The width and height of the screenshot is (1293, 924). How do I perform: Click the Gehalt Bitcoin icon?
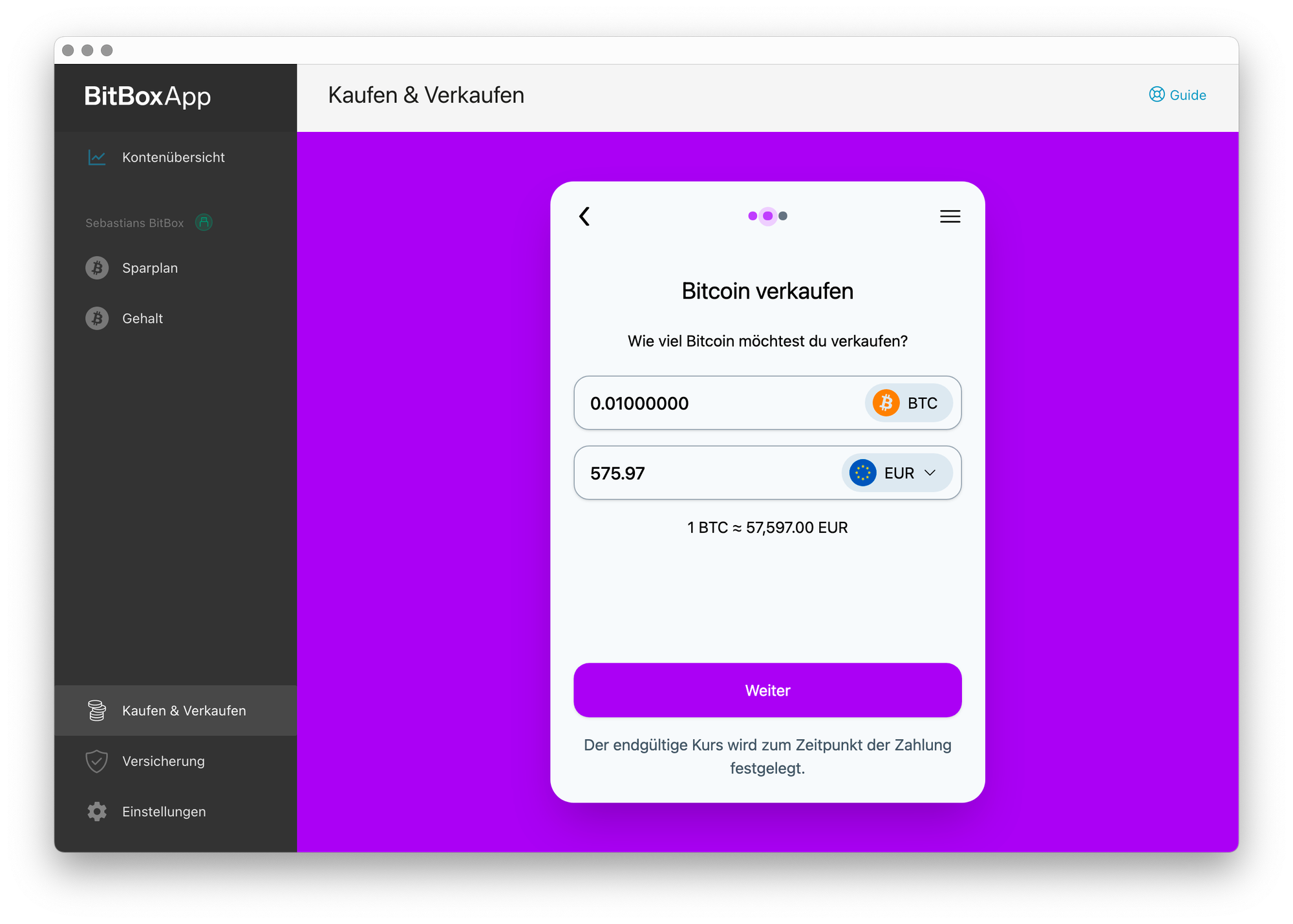97,318
